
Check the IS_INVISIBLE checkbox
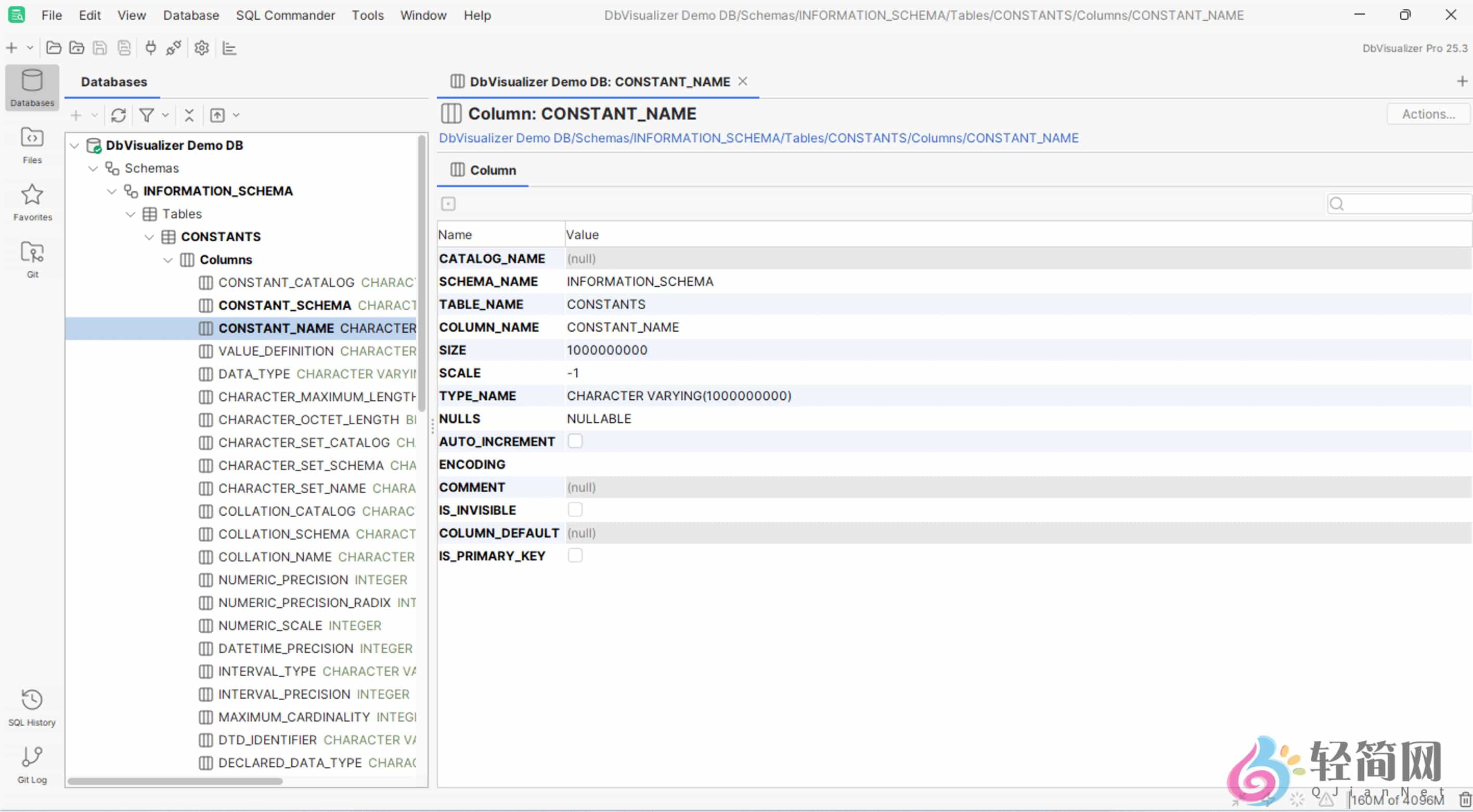pos(575,509)
